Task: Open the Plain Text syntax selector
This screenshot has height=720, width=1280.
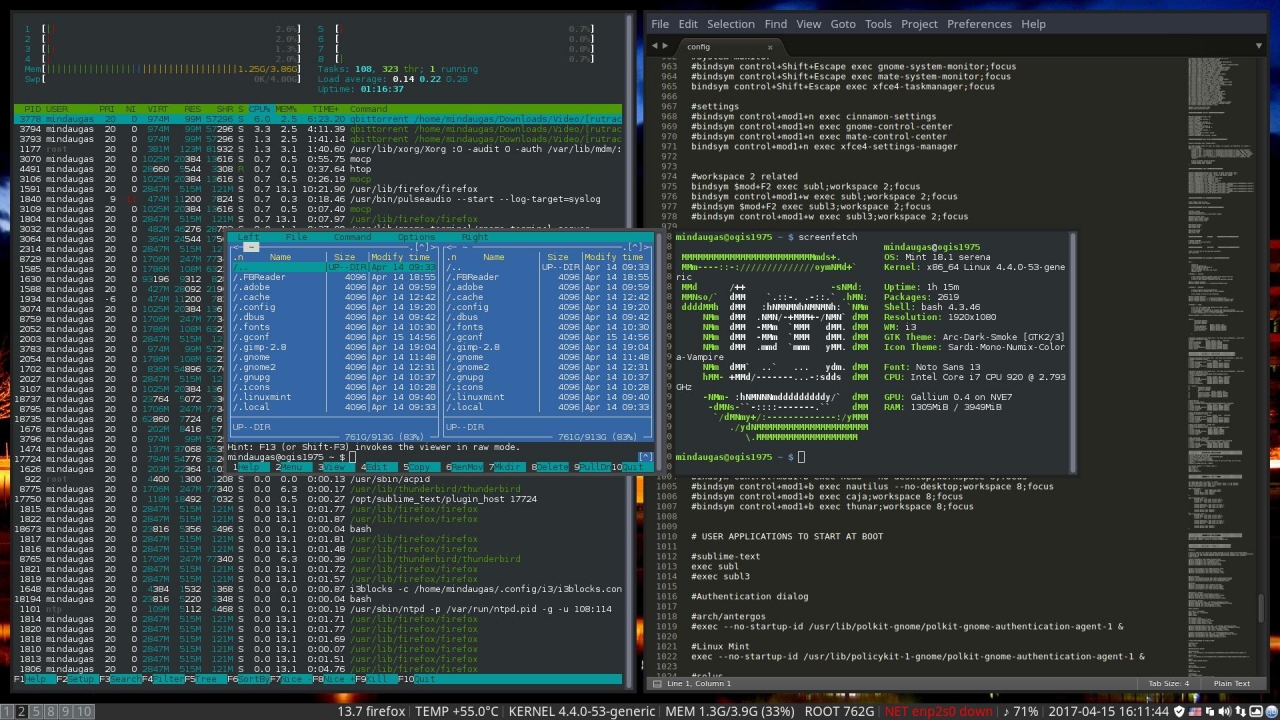Action: (x=1231, y=684)
